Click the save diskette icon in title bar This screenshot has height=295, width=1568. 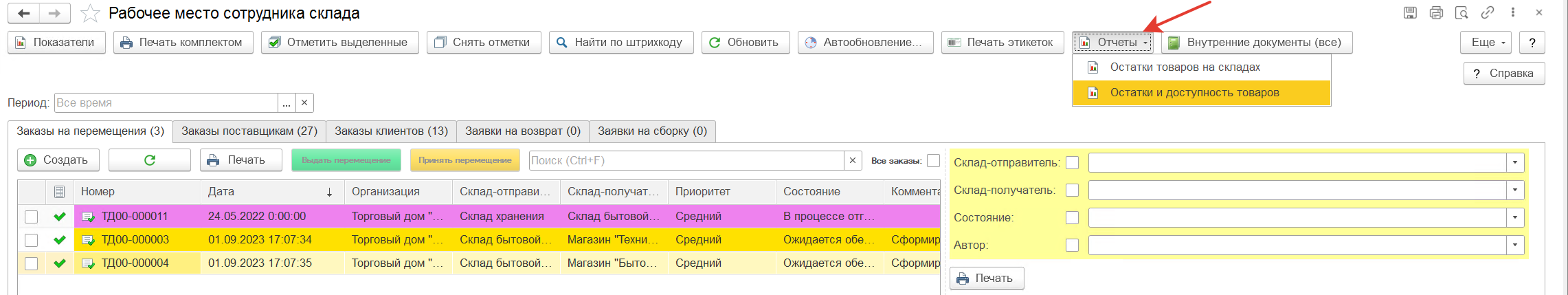(x=1410, y=12)
